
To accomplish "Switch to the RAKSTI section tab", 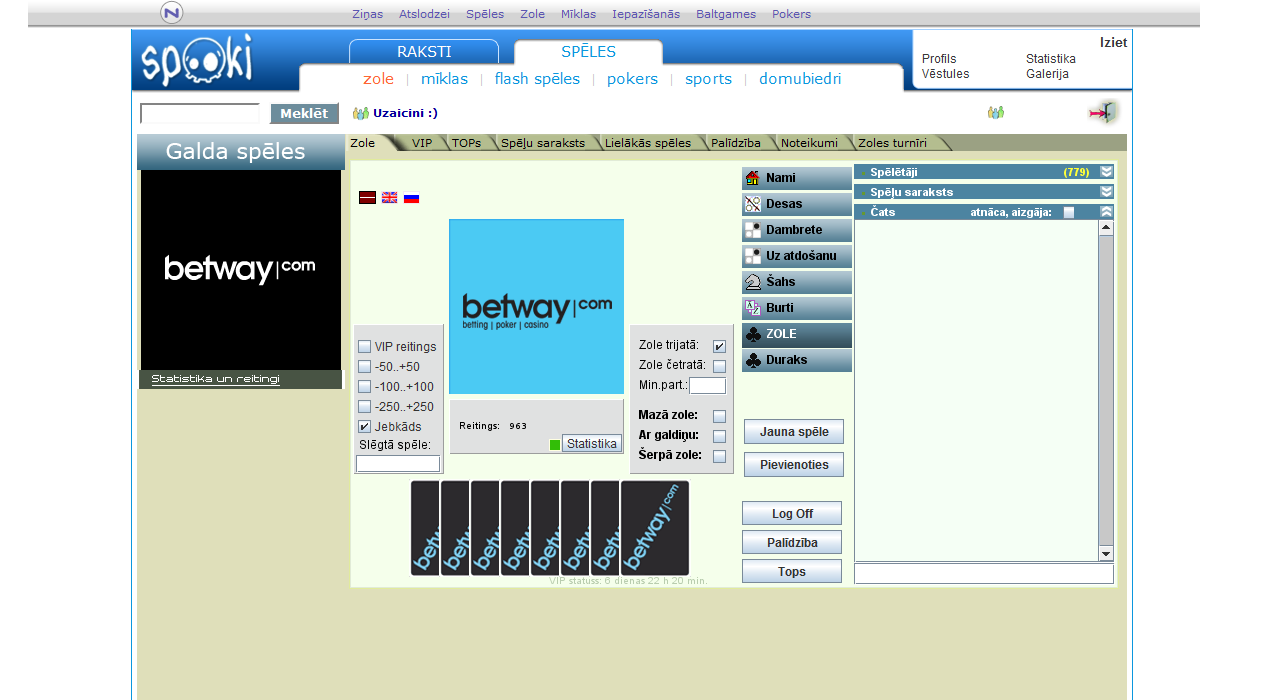I will pos(424,52).
